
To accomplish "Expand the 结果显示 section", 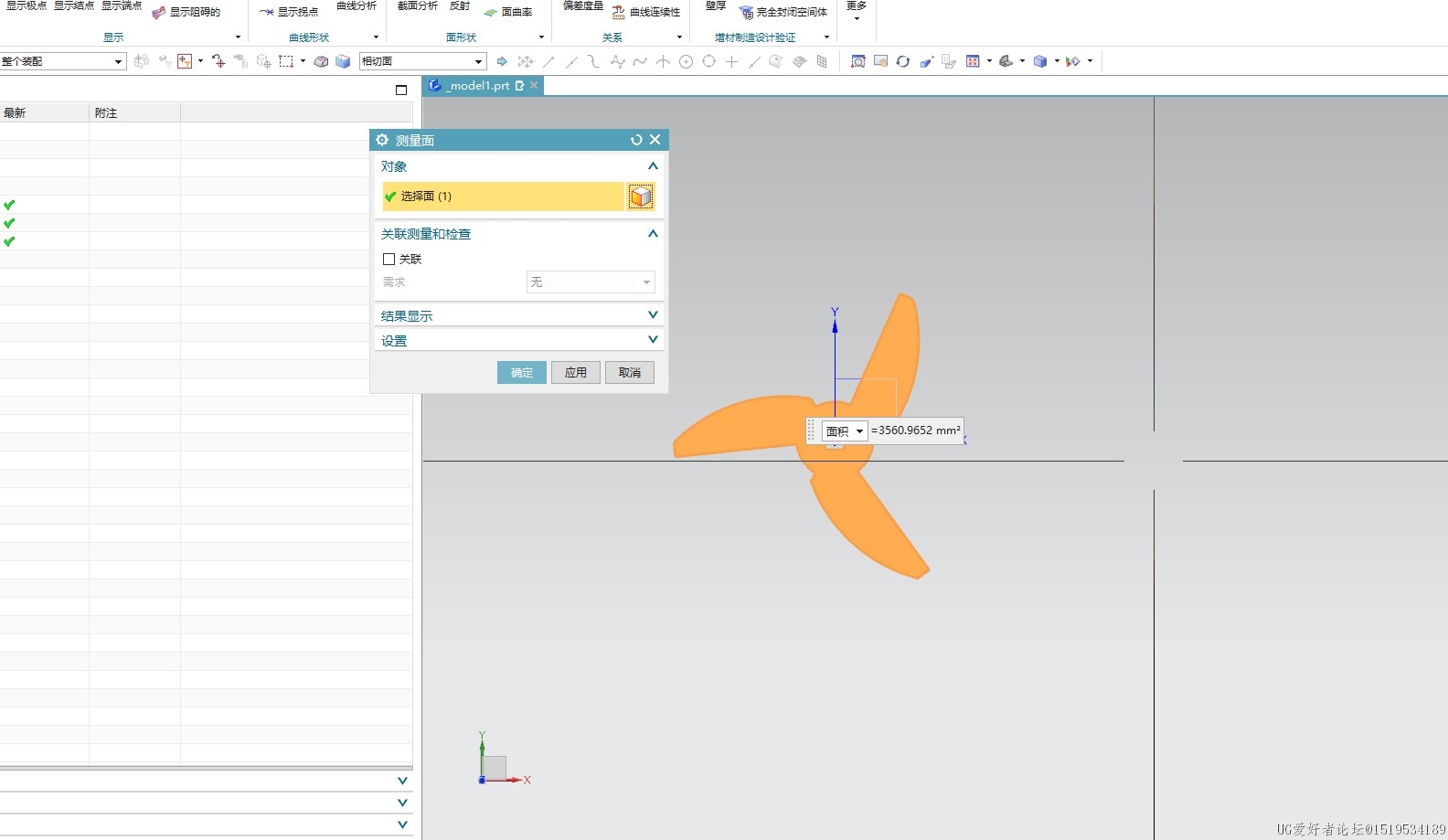I will tap(653, 315).
